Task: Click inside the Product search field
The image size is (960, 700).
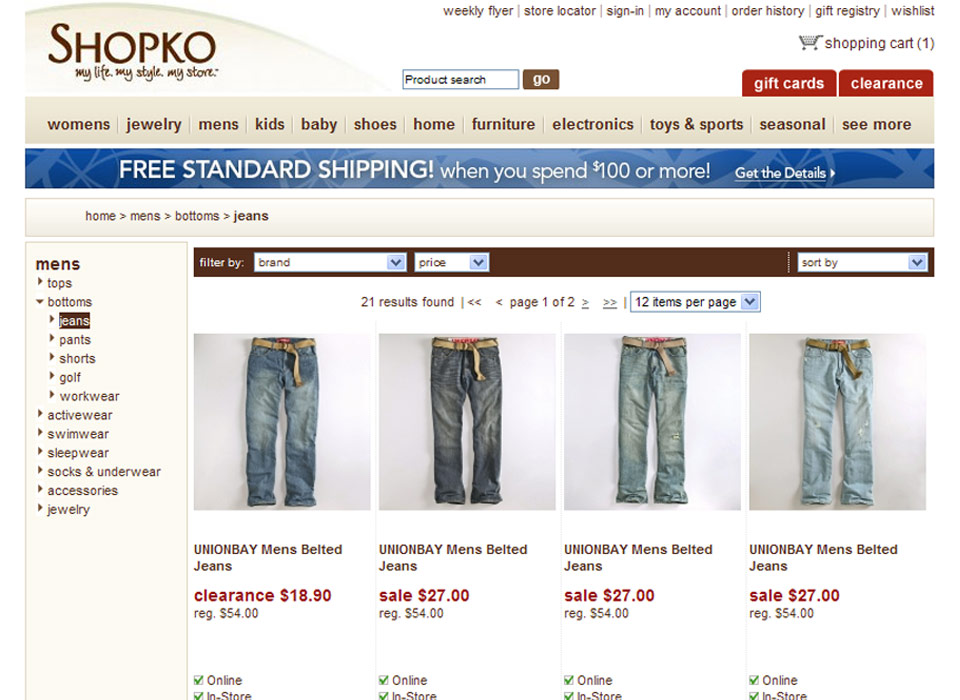Action: pyautogui.click(x=460, y=80)
